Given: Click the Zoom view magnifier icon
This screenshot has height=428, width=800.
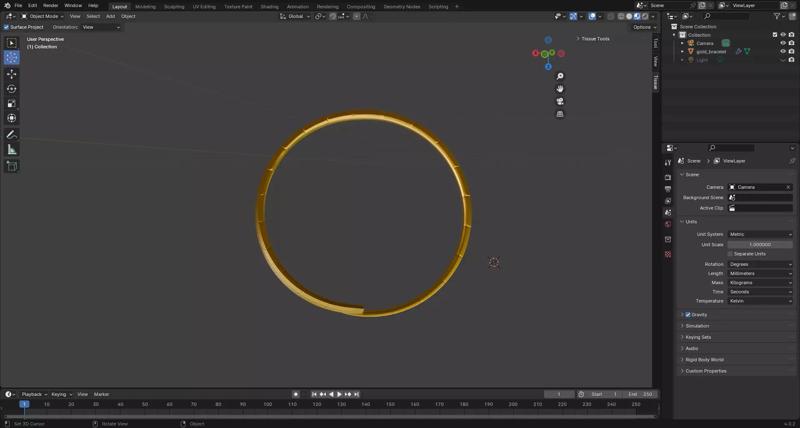Looking at the screenshot, I should pyautogui.click(x=560, y=76).
